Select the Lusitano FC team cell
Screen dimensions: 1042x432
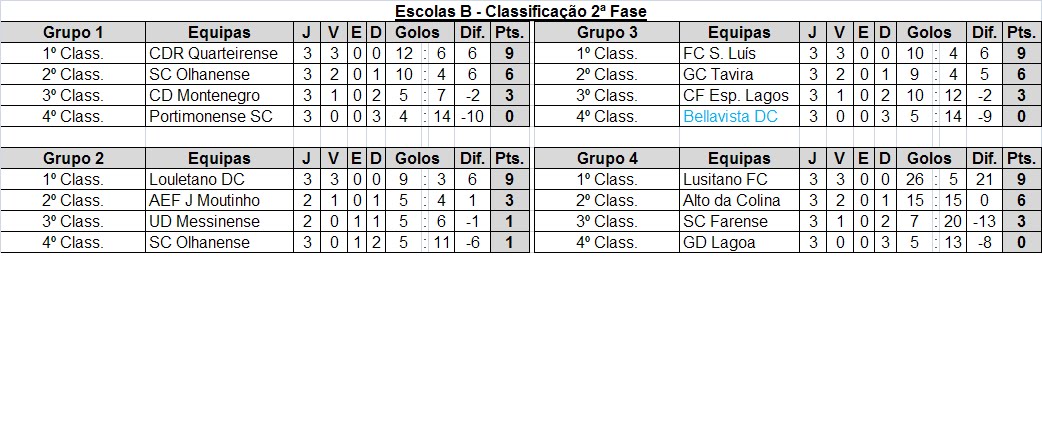(739, 179)
